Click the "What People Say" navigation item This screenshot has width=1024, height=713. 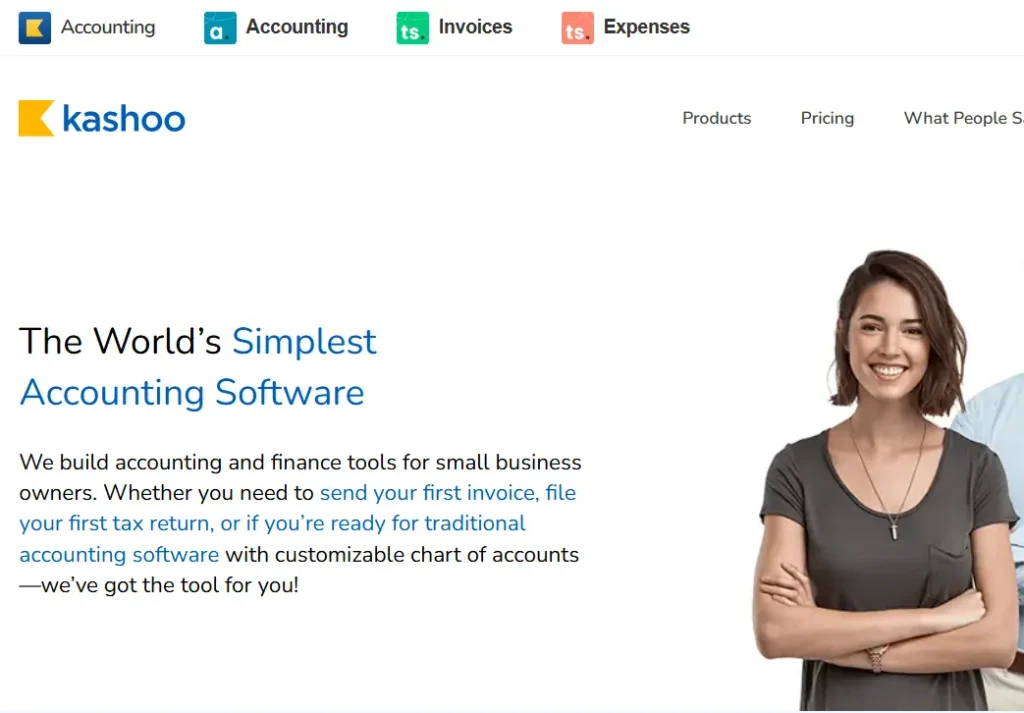tap(963, 118)
